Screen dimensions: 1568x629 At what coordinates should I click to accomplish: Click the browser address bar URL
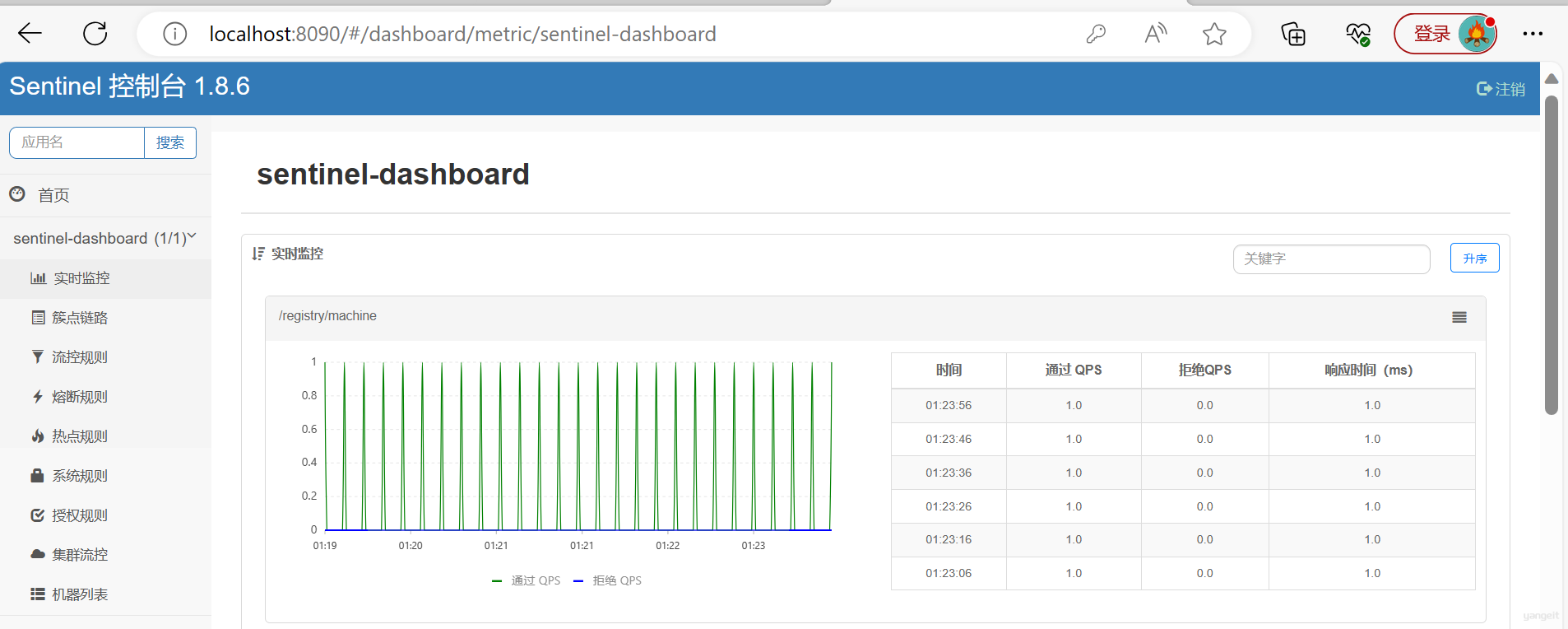coord(462,34)
